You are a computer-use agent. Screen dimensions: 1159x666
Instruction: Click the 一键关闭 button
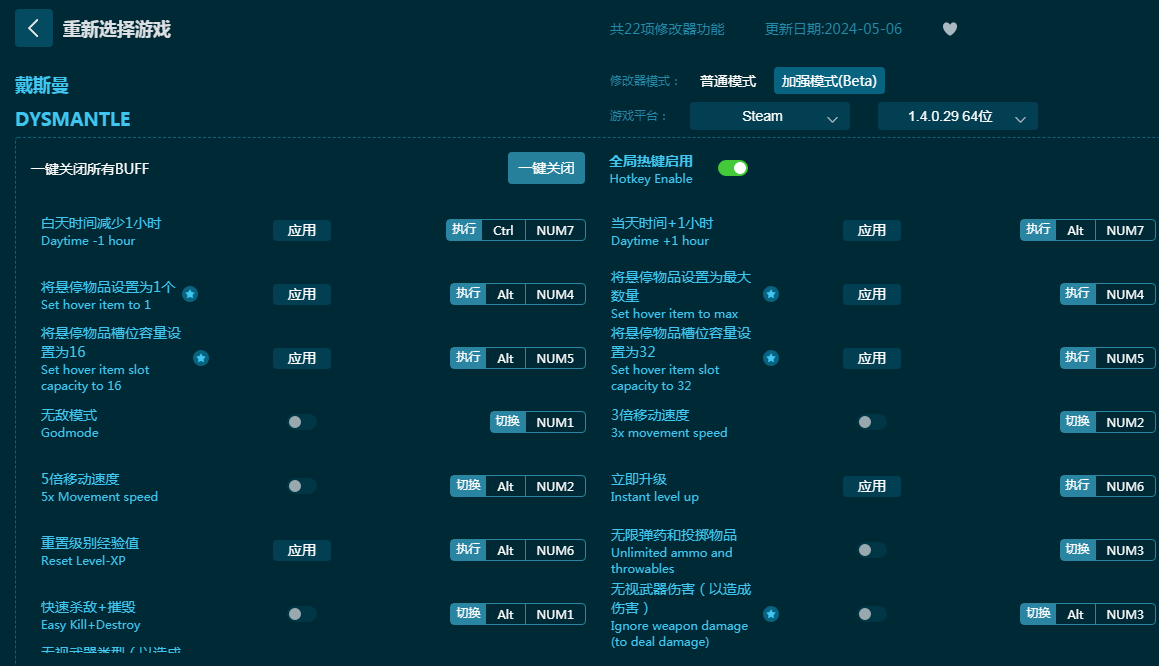click(546, 169)
